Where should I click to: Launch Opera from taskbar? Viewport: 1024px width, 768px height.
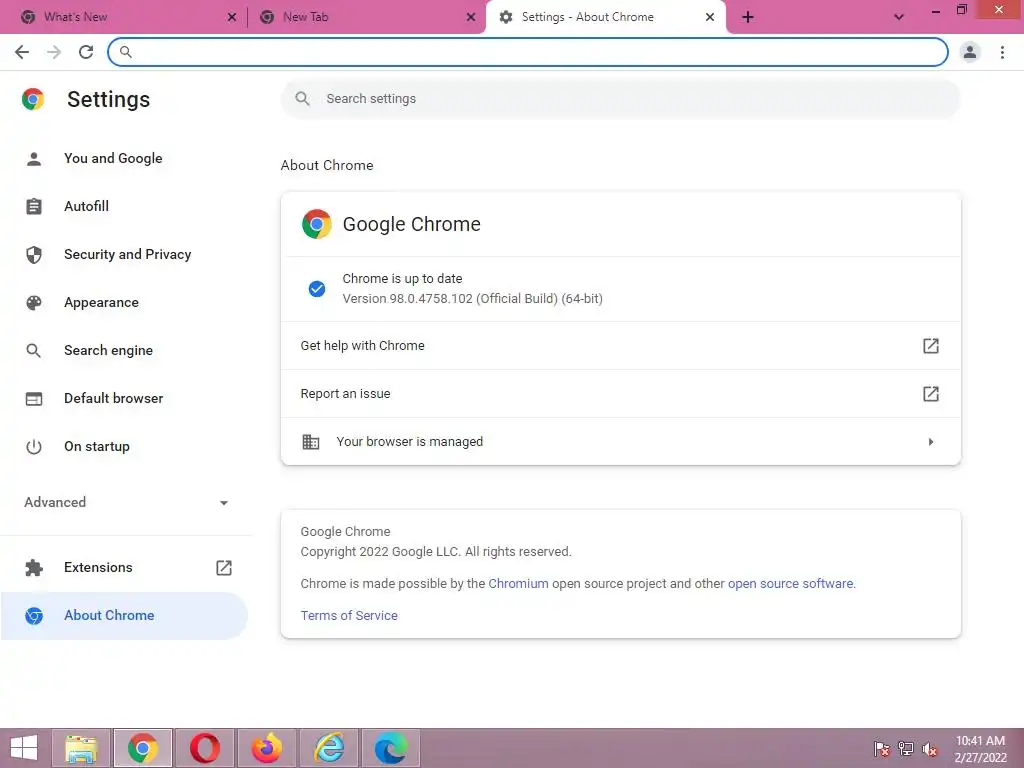click(204, 748)
